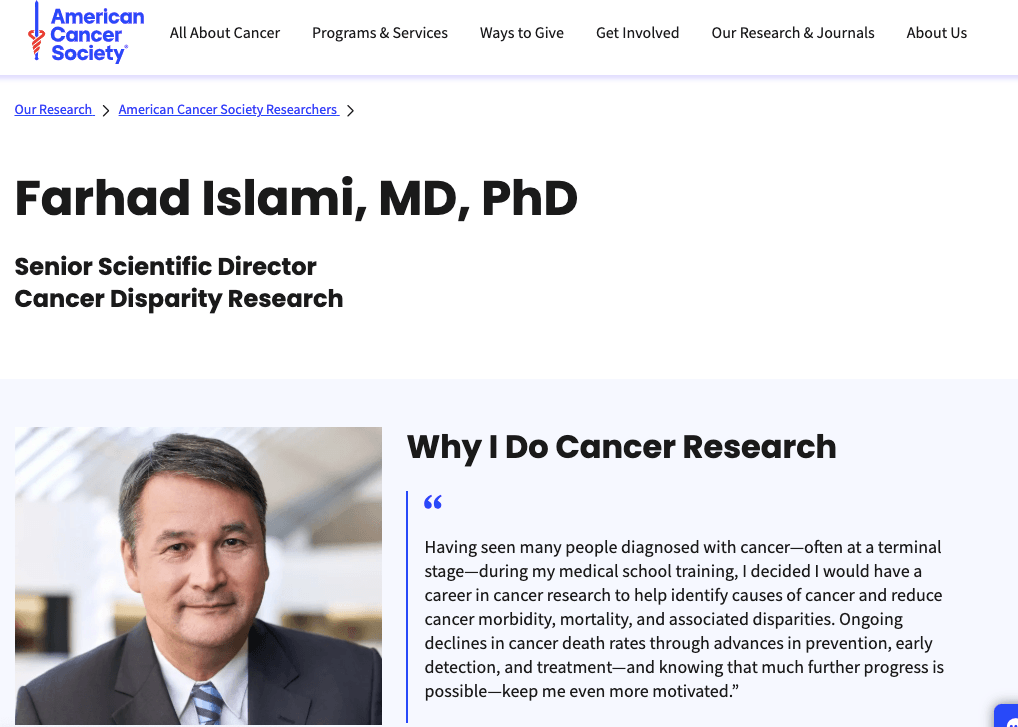
Task: Expand the Programs & Services menu
Action: tap(380, 33)
